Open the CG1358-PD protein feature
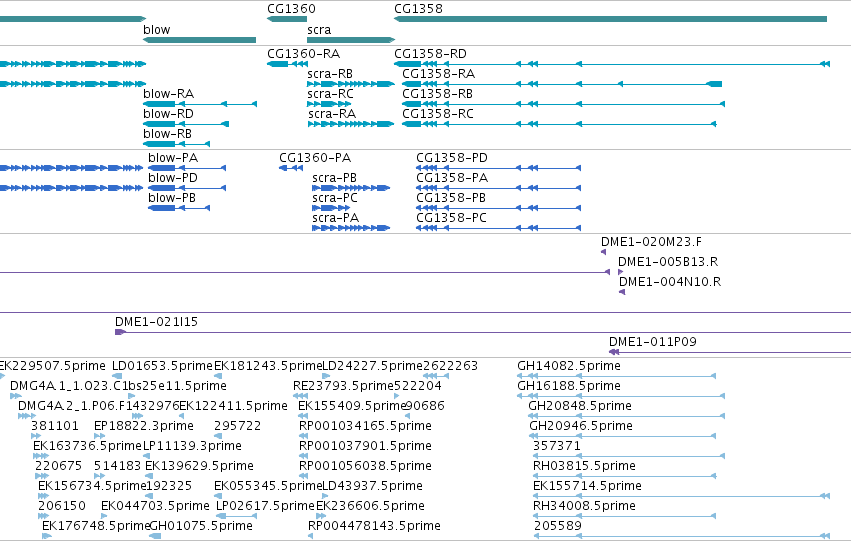 498,168
